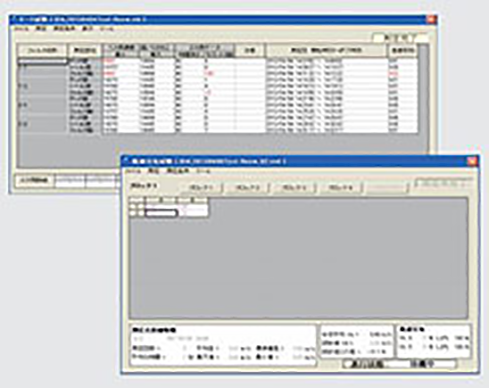Close the front measurement window
This screenshot has width=489, height=388.
[x=472, y=161]
